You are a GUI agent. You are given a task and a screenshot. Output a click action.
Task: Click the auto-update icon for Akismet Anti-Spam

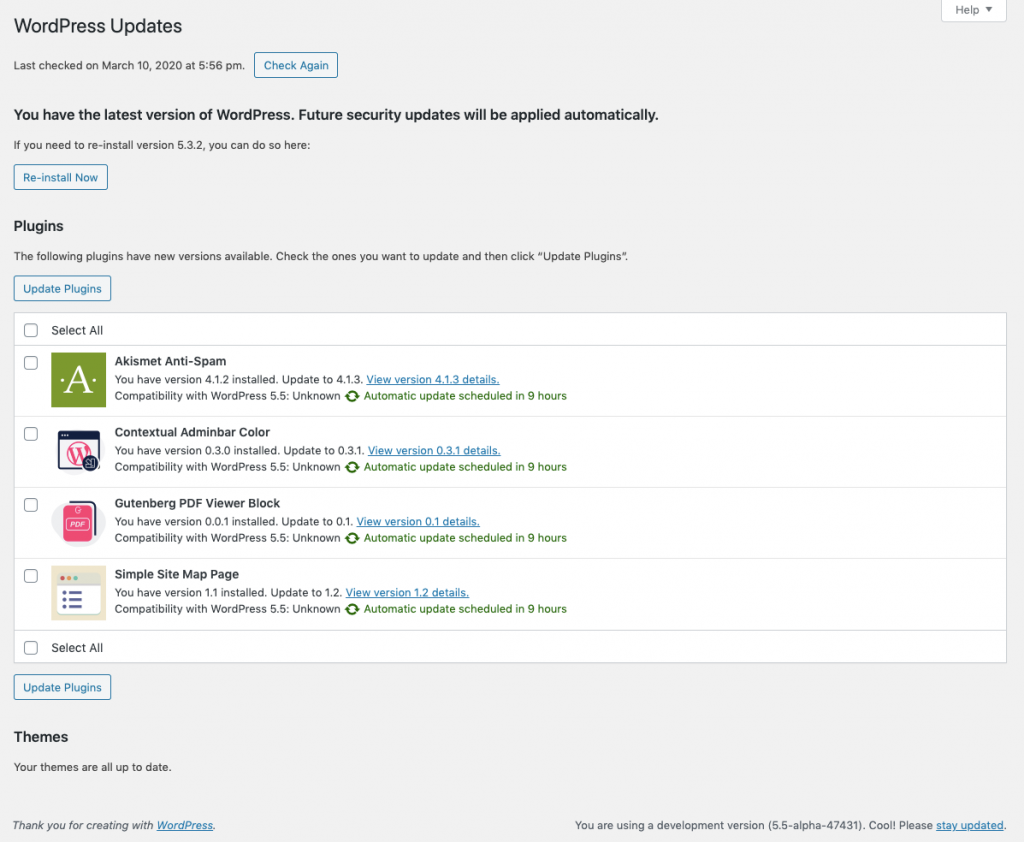point(352,397)
